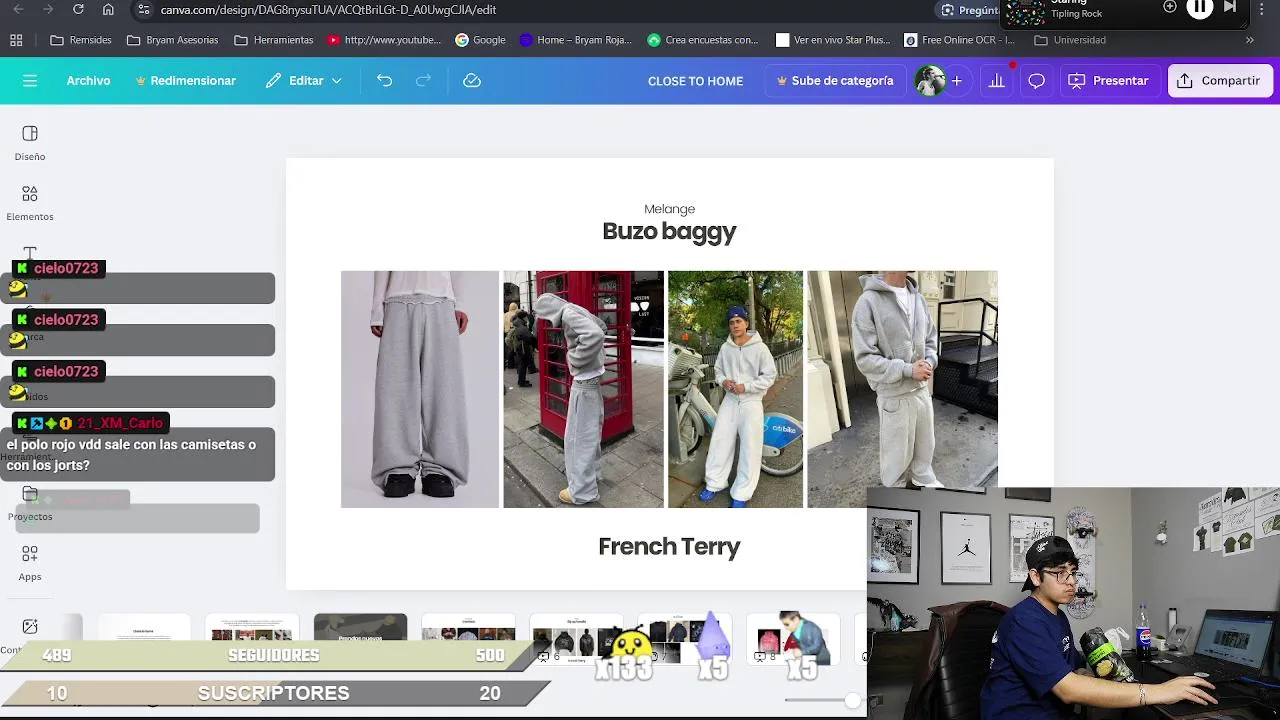Open the Elementos side panel
This screenshot has width=1280, height=720.
pos(30,203)
